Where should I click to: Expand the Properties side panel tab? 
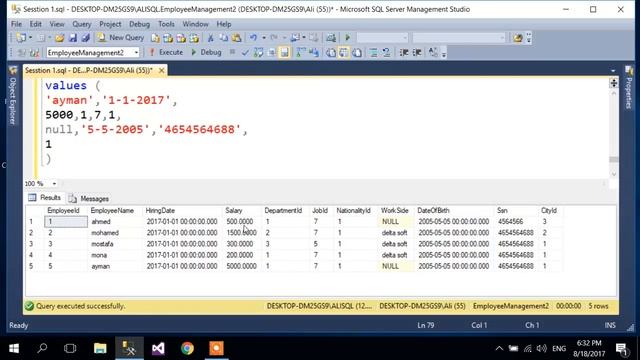629,88
